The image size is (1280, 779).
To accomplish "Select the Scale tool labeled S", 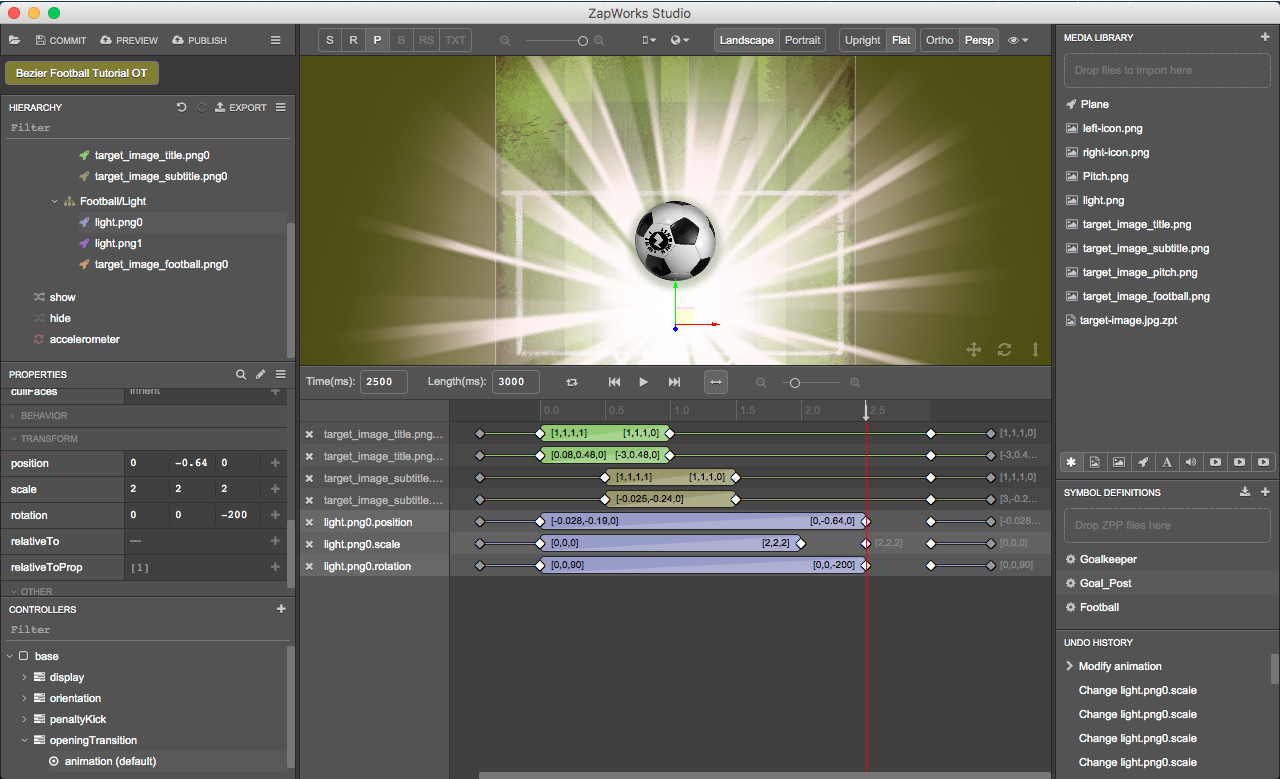I will pyautogui.click(x=329, y=40).
